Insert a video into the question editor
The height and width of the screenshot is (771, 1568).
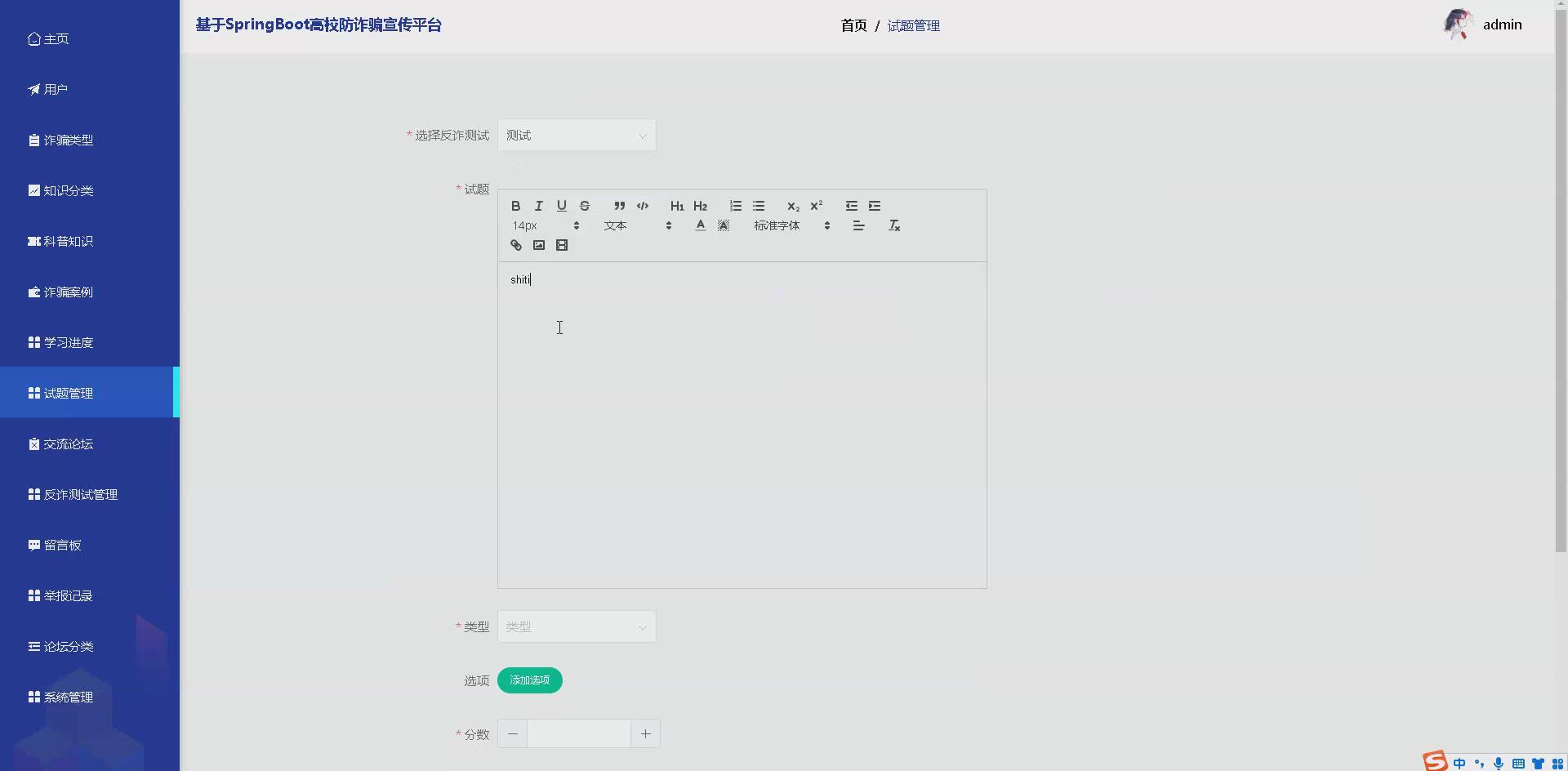561,244
